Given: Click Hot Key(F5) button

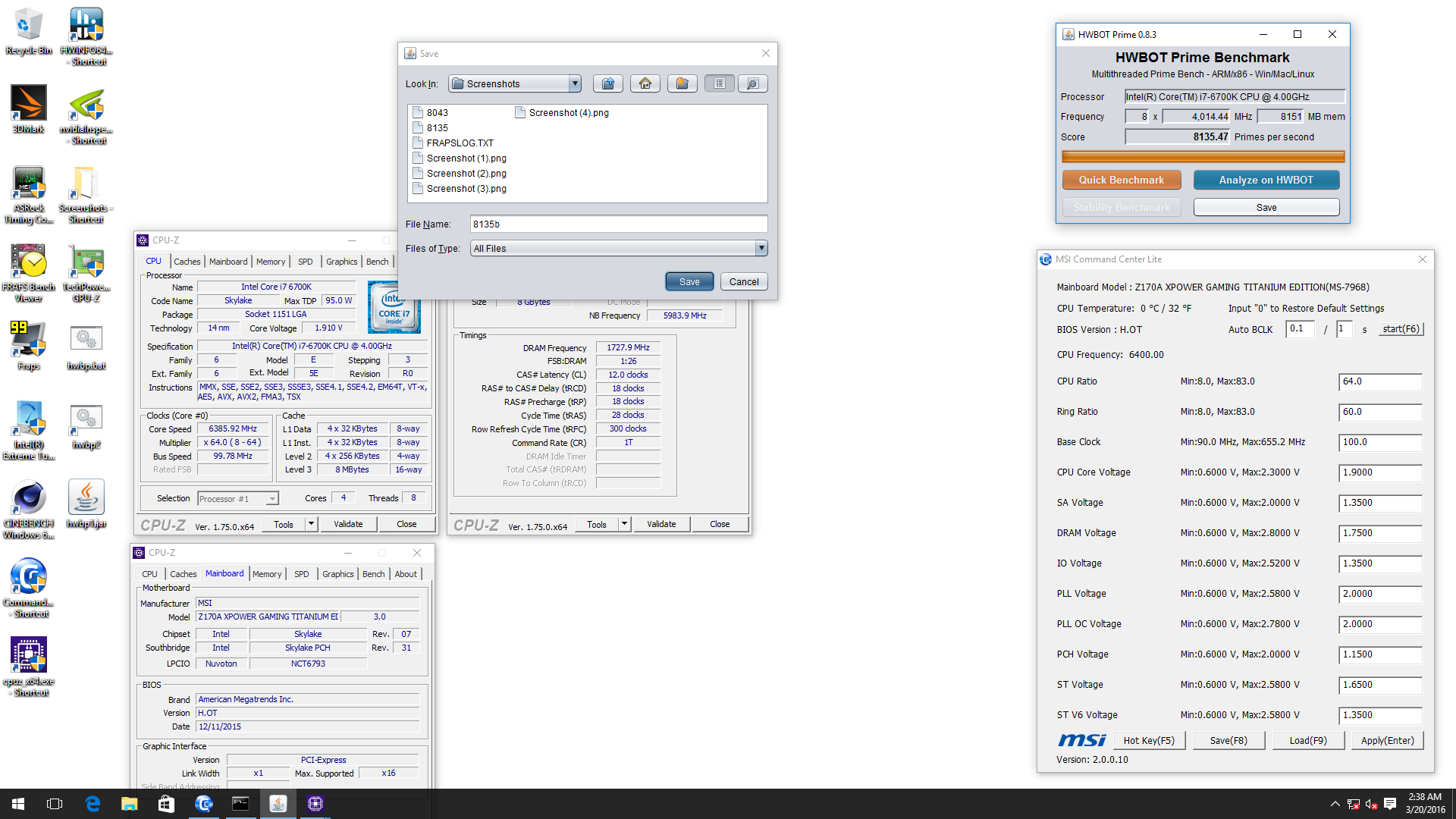Looking at the screenshot, I should 1149,740.
